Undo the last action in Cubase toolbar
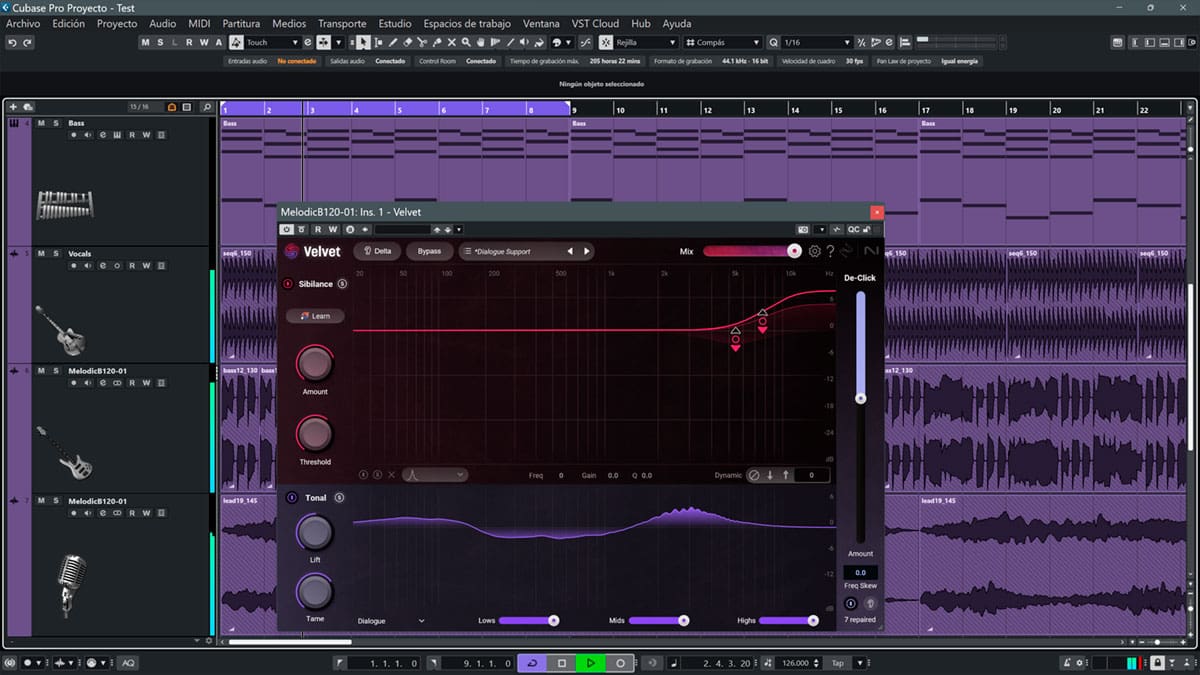The width and height of the screenshot is (1200, 675). 12,43
